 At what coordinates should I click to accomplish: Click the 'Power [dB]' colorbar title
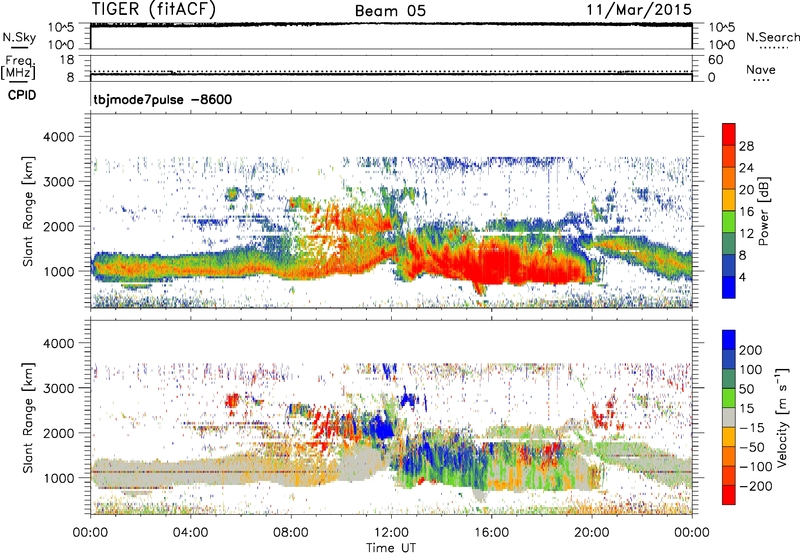pyautogui.click(x=764, y=211)
